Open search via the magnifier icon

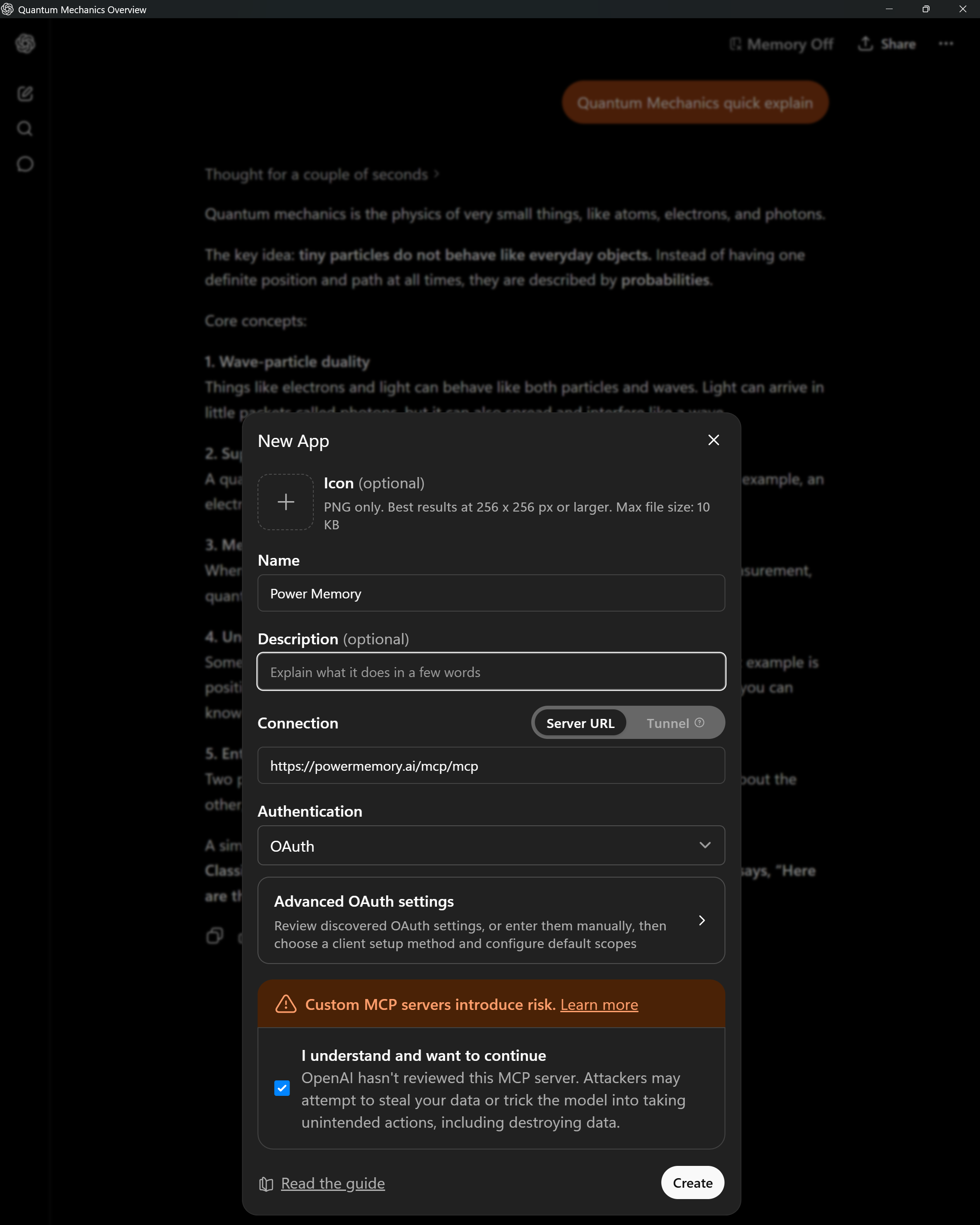25,128
